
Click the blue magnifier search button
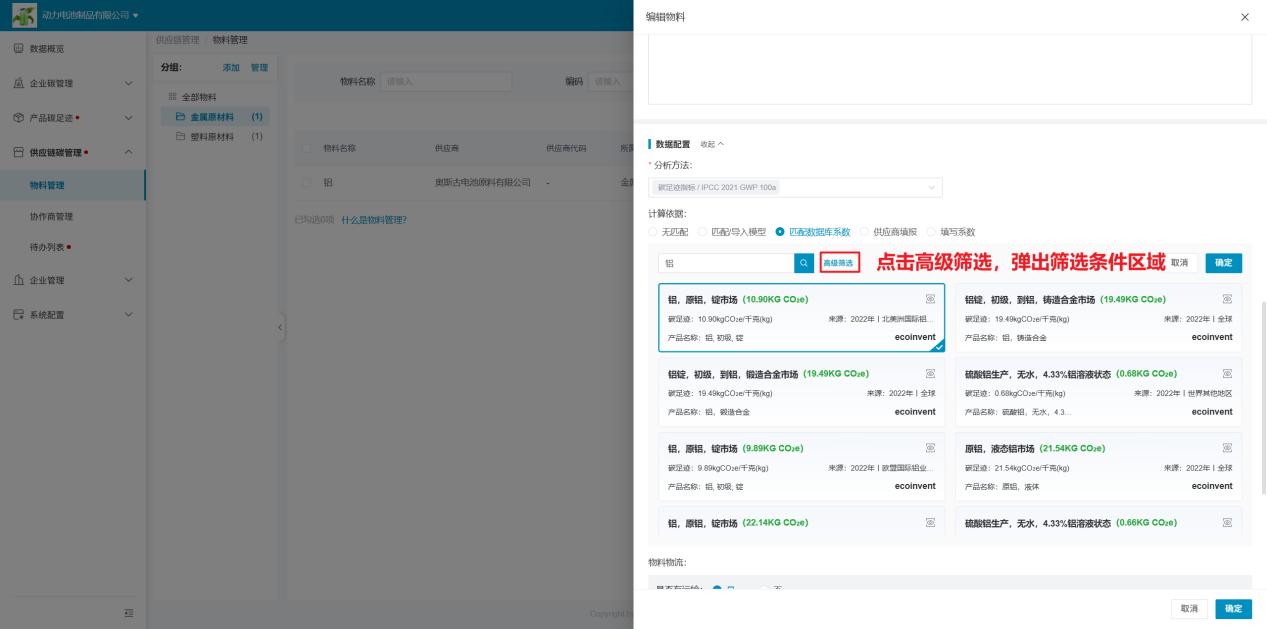tap(804, 263)
